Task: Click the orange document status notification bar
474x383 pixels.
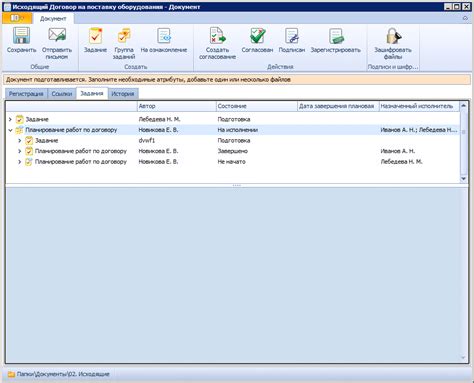Action: (237, 80)
